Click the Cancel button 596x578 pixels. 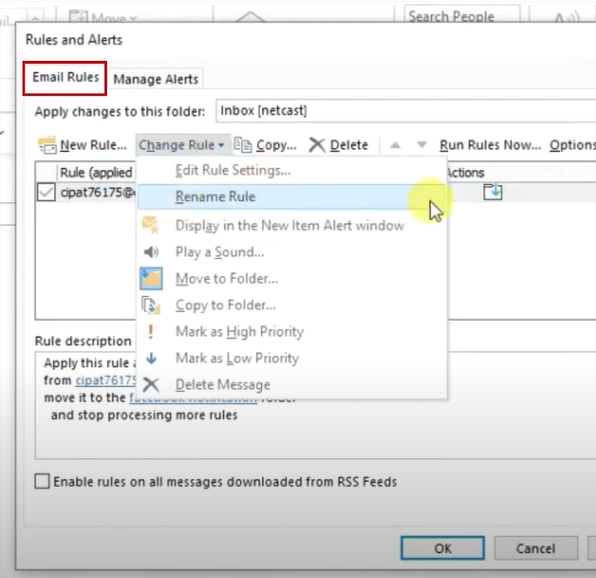[536, 548]
